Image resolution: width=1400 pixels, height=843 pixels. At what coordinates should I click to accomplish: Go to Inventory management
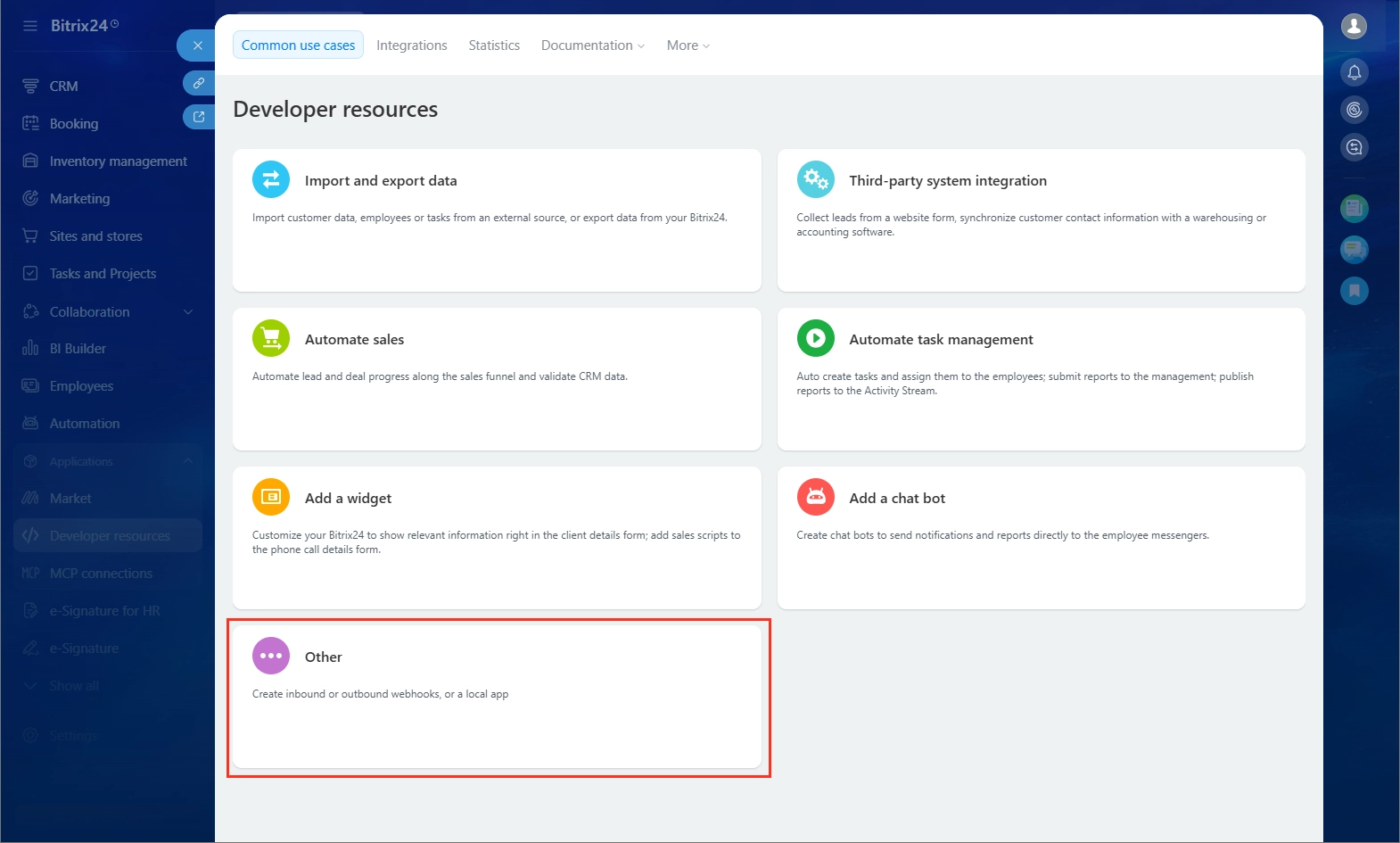[x=119, y=161]
